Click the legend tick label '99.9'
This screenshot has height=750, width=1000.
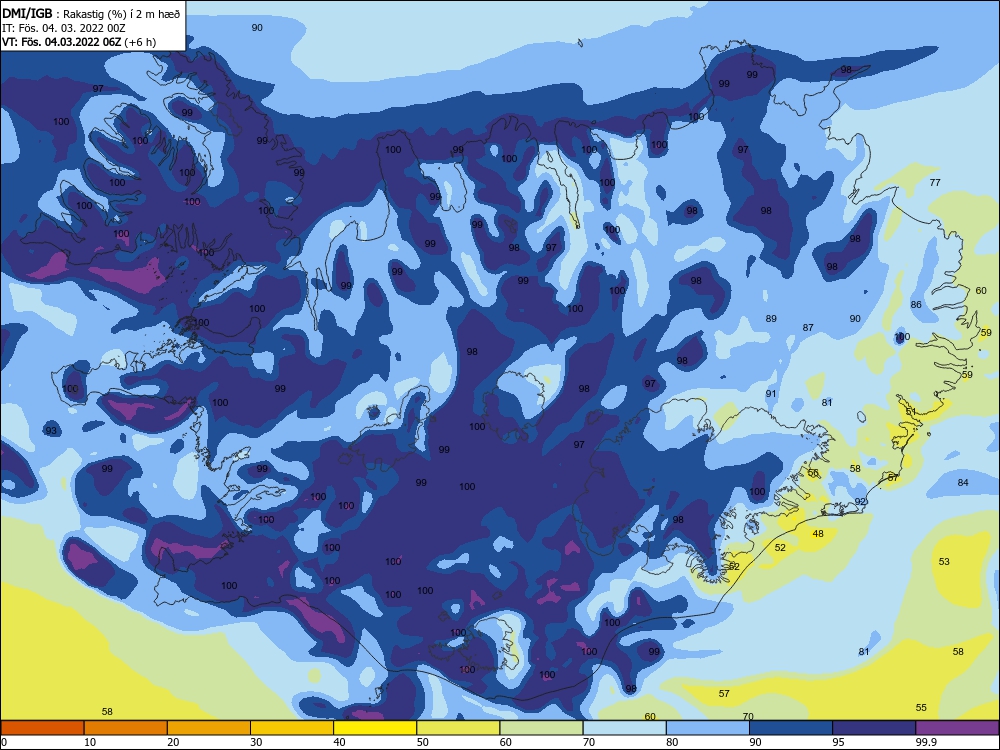point(926,742)
